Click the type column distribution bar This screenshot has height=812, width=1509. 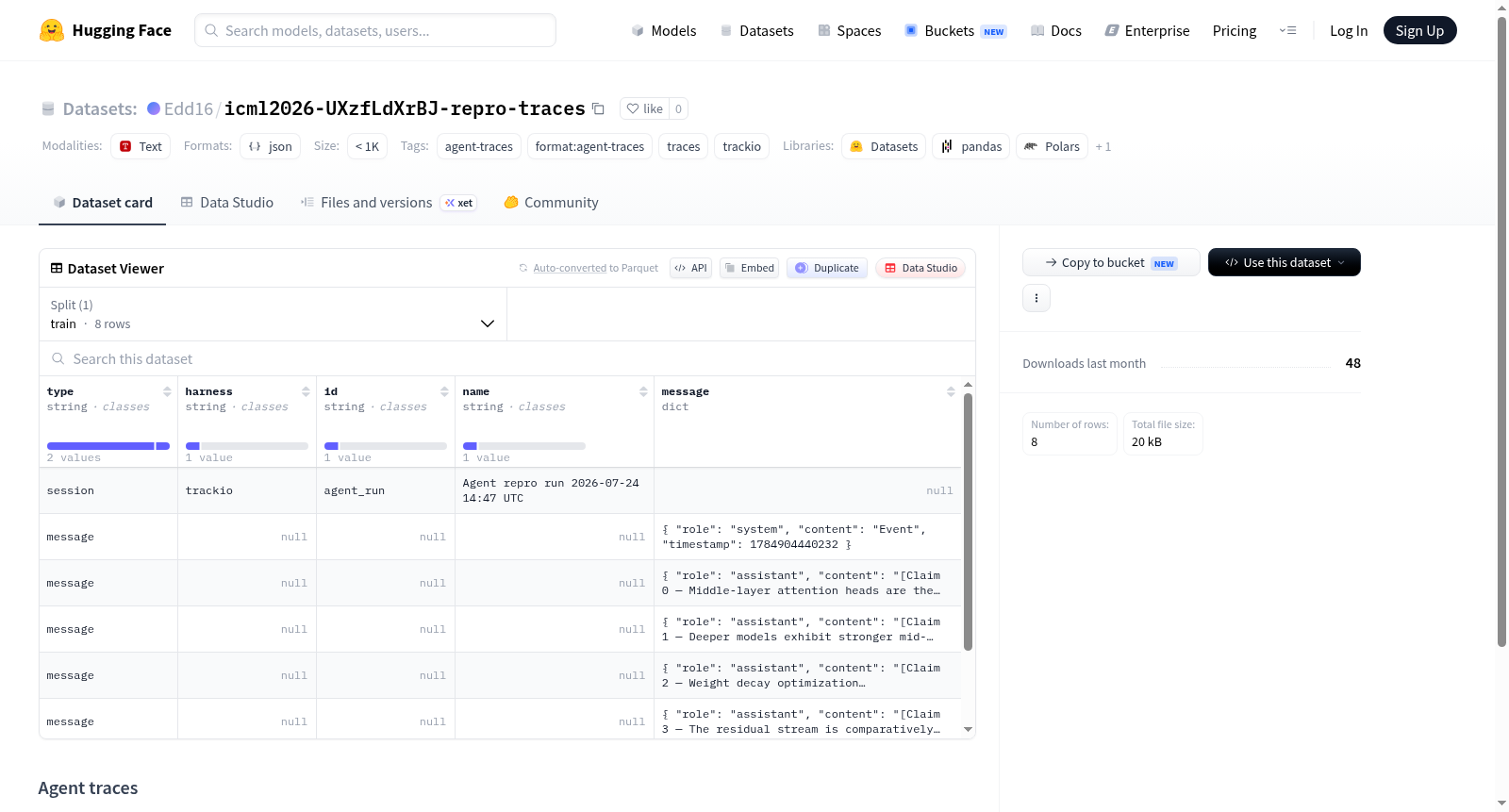pos(108,446)
